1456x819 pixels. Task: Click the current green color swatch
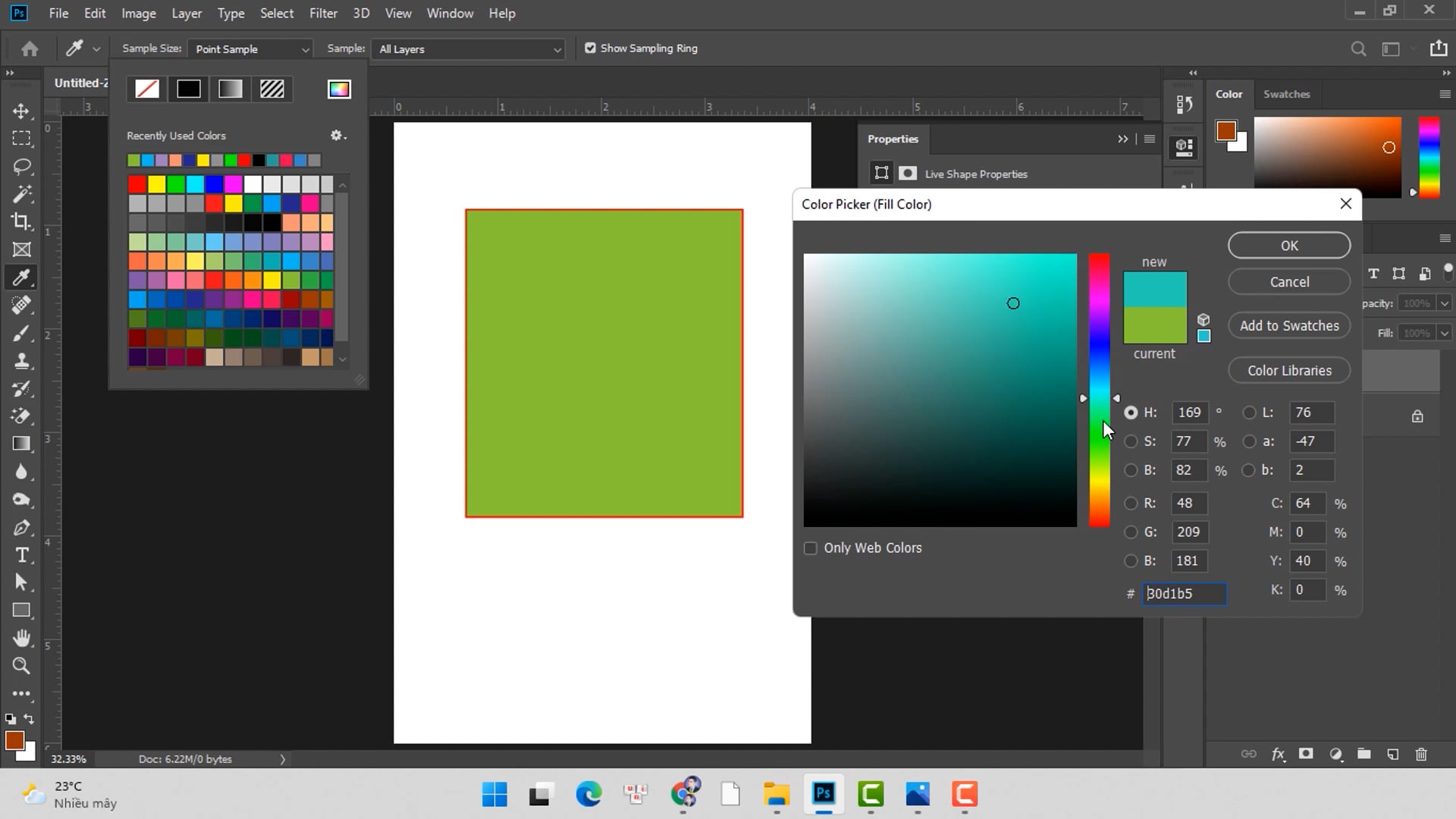tap(1155, 326)
